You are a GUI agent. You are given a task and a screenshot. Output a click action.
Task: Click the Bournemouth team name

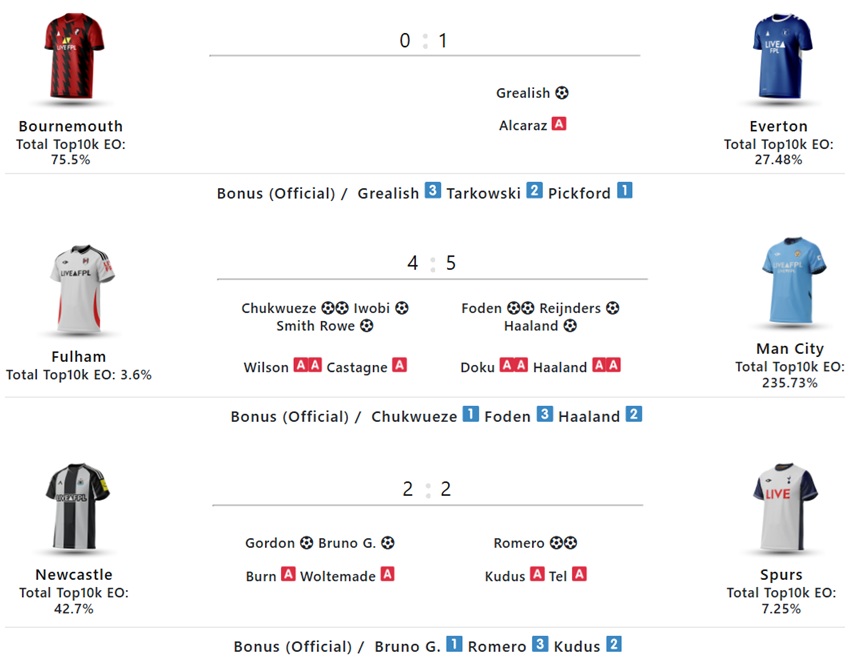click(x=70, y=126)
